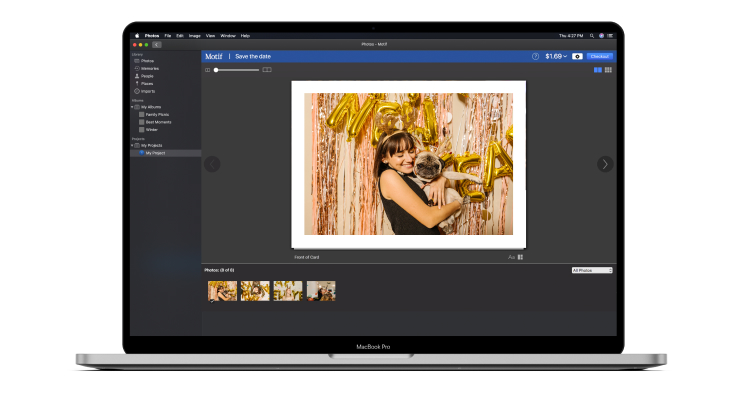This screenshot has height=420, width=744.
Task: Select the first photo thumbnail in tray
Action: click(222, 290)
